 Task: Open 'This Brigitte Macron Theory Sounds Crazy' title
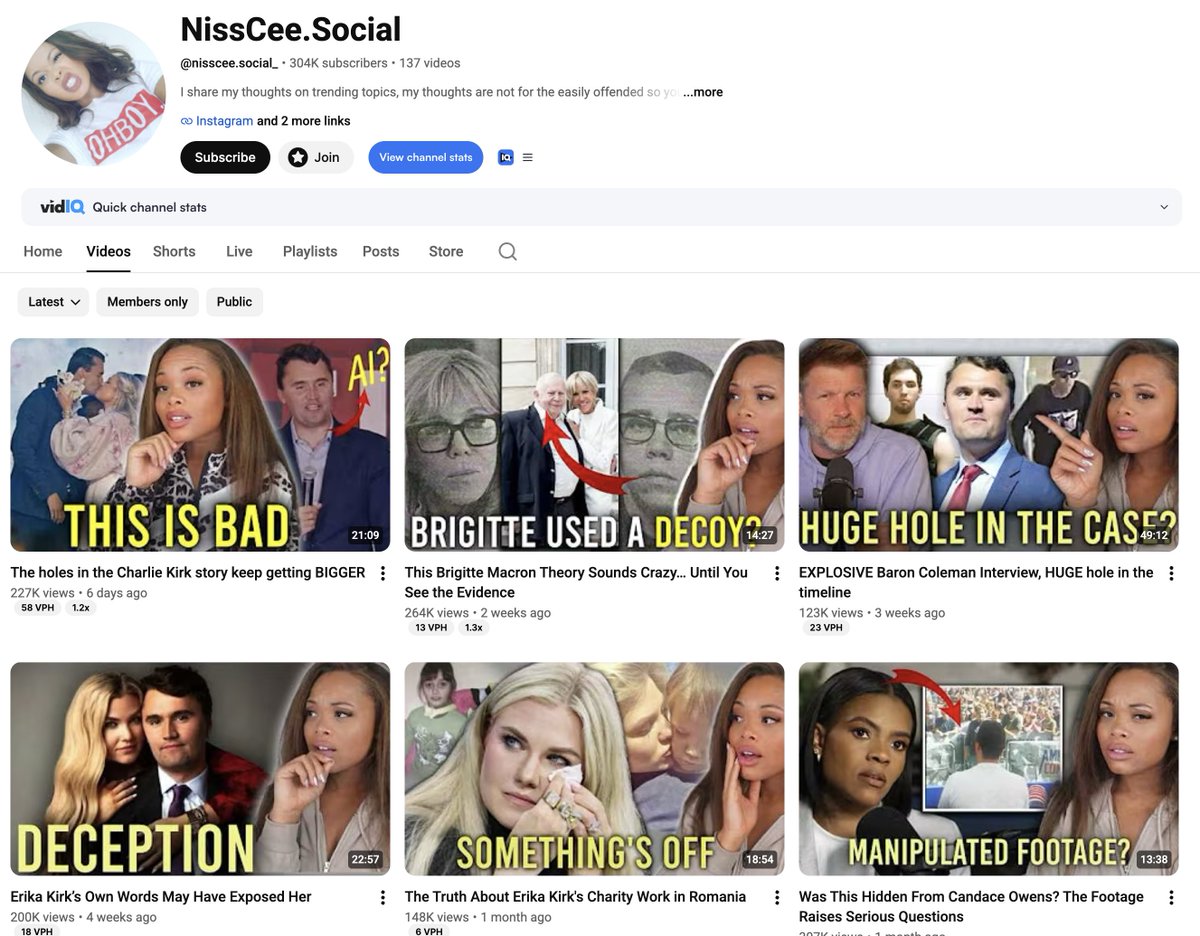[x=576, y=582]
